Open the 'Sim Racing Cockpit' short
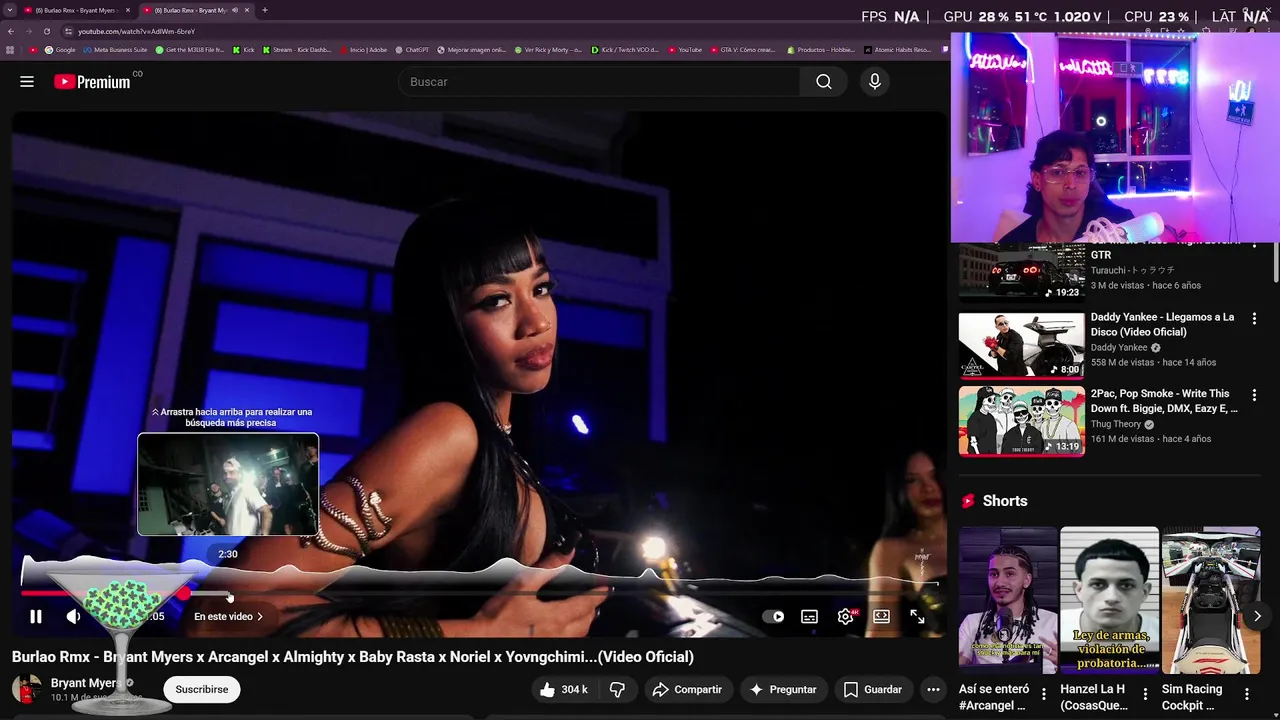Screen dimensions: 1280x720 (x=1211, y=600)
